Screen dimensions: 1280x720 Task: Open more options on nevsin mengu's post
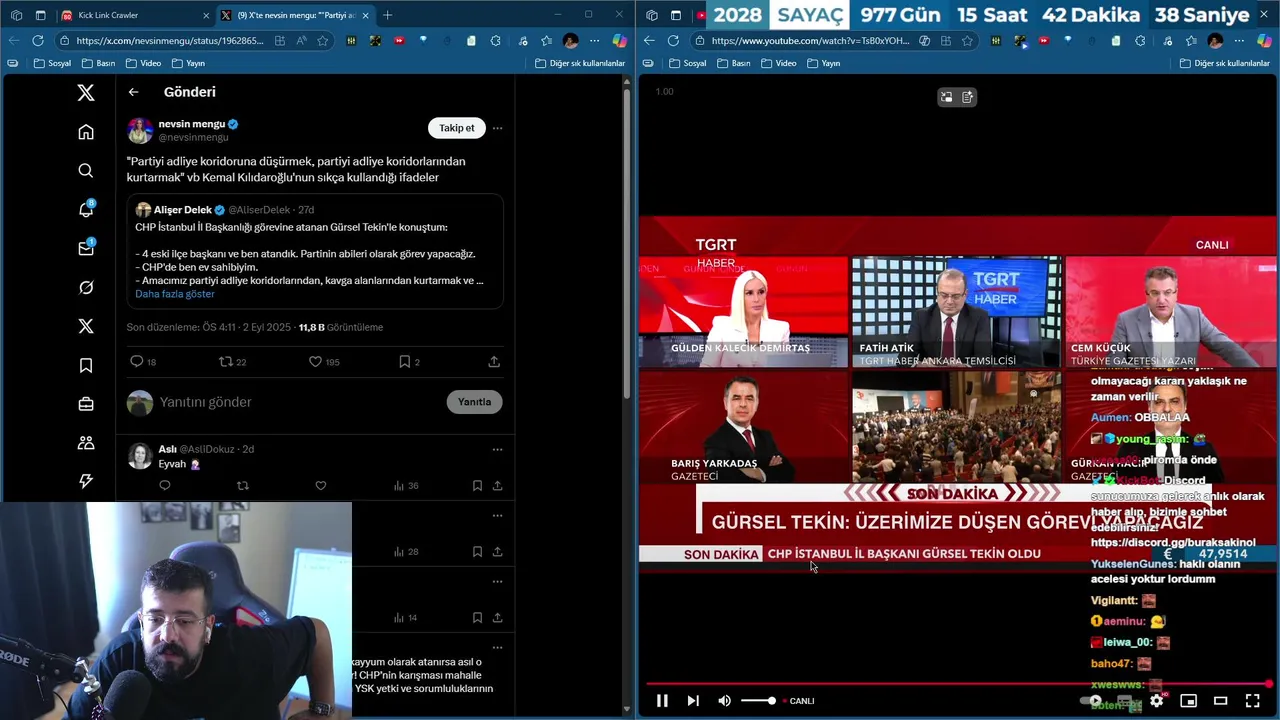497,128
